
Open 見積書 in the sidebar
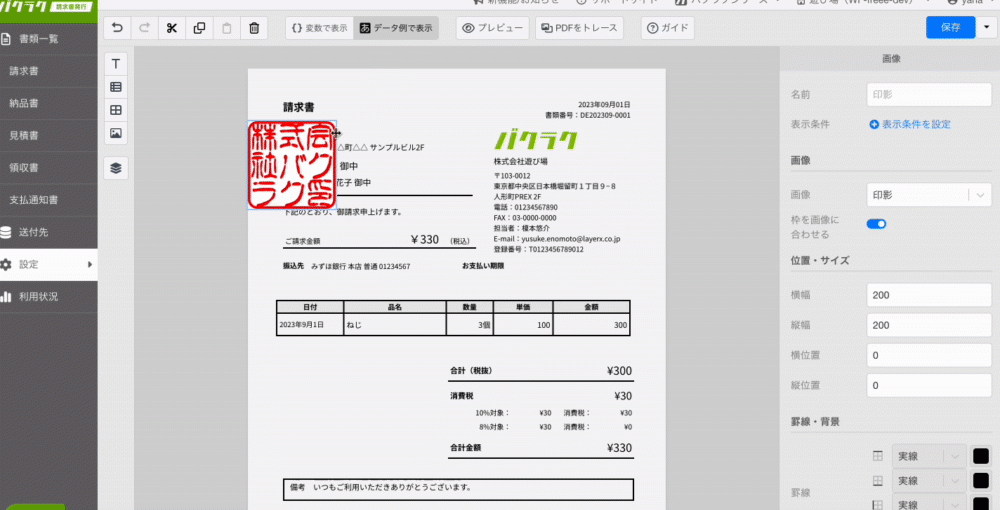point(48,136)
